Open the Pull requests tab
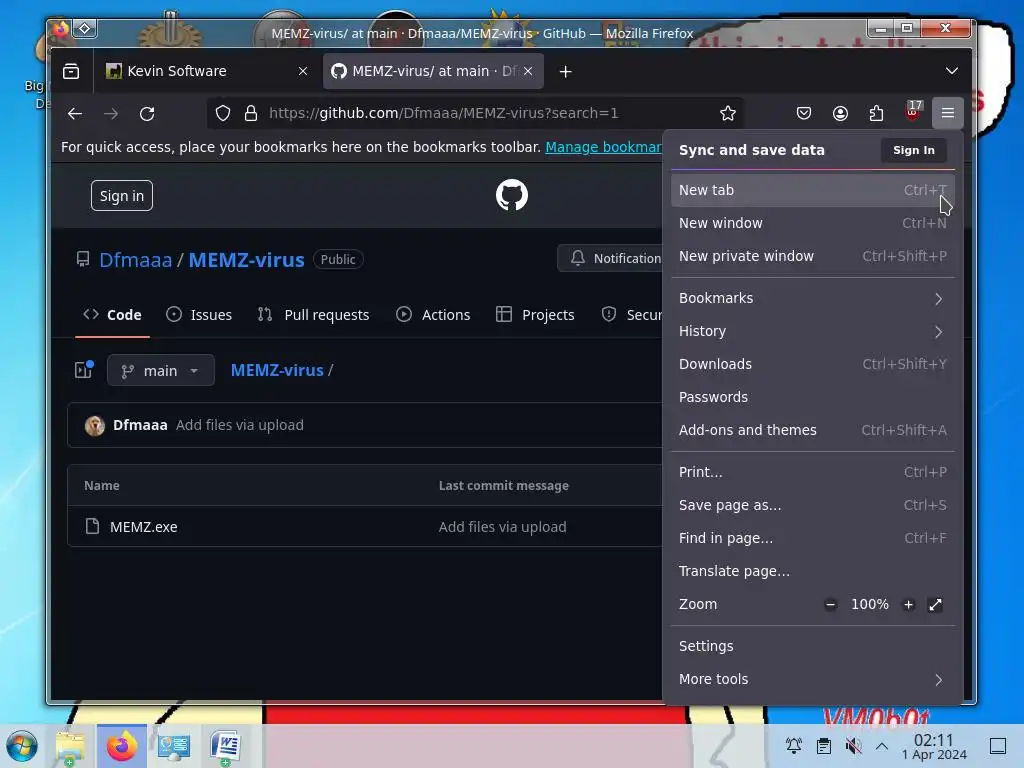Viewport: 1024px width, 768px height. tap(313, 315)
